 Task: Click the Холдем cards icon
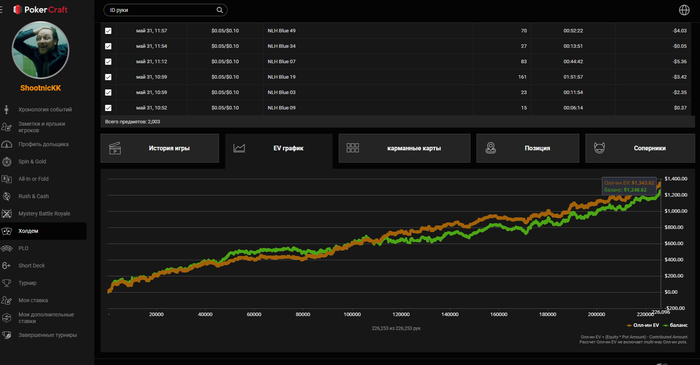coord(6,231)
